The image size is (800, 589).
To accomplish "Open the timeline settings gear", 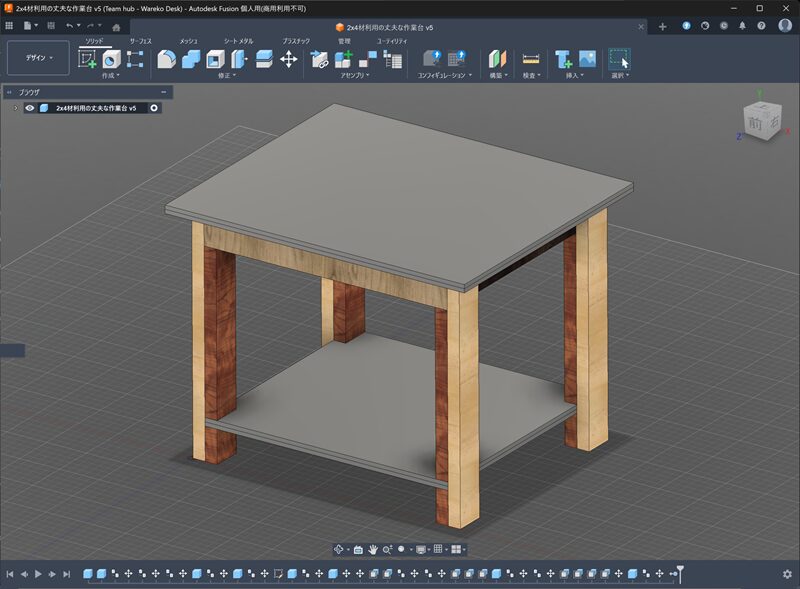I will (x=787, y=574).
